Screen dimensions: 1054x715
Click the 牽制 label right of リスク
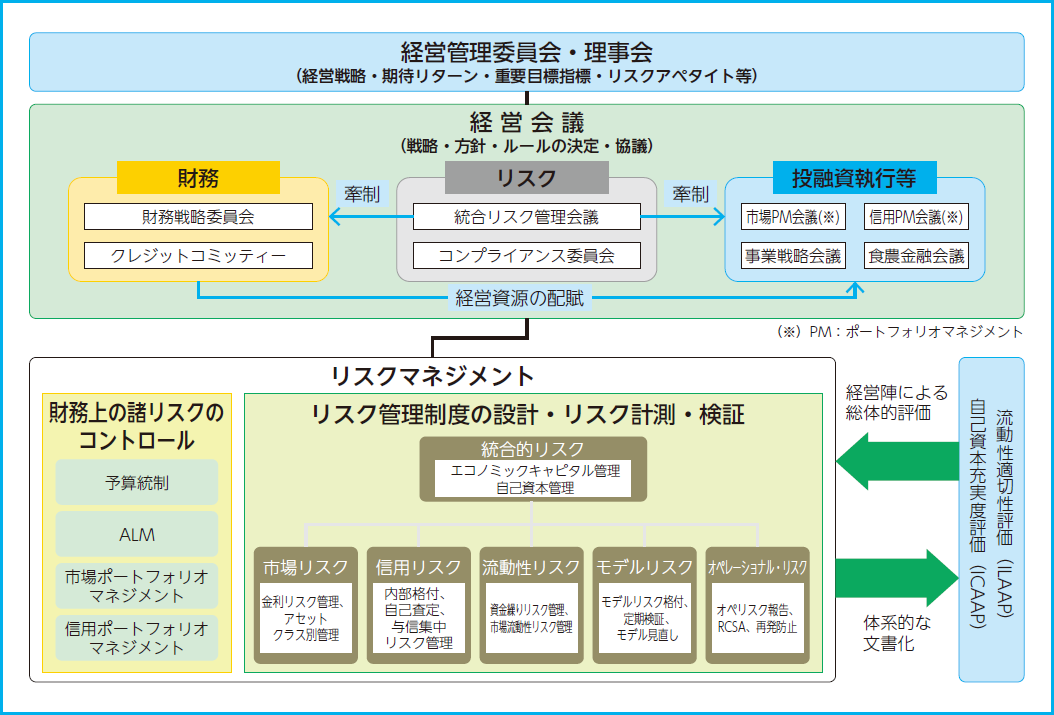coord(691,194)
